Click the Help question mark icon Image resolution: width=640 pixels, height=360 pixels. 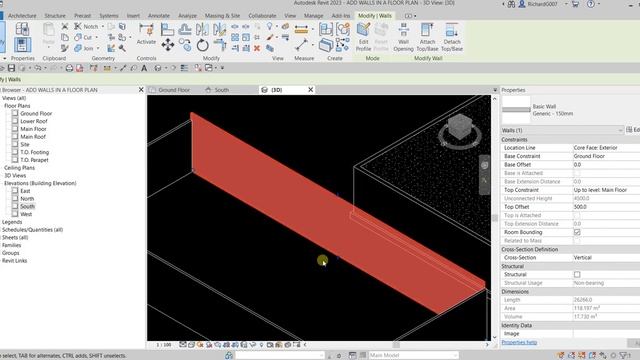click(x=591, y=4)
